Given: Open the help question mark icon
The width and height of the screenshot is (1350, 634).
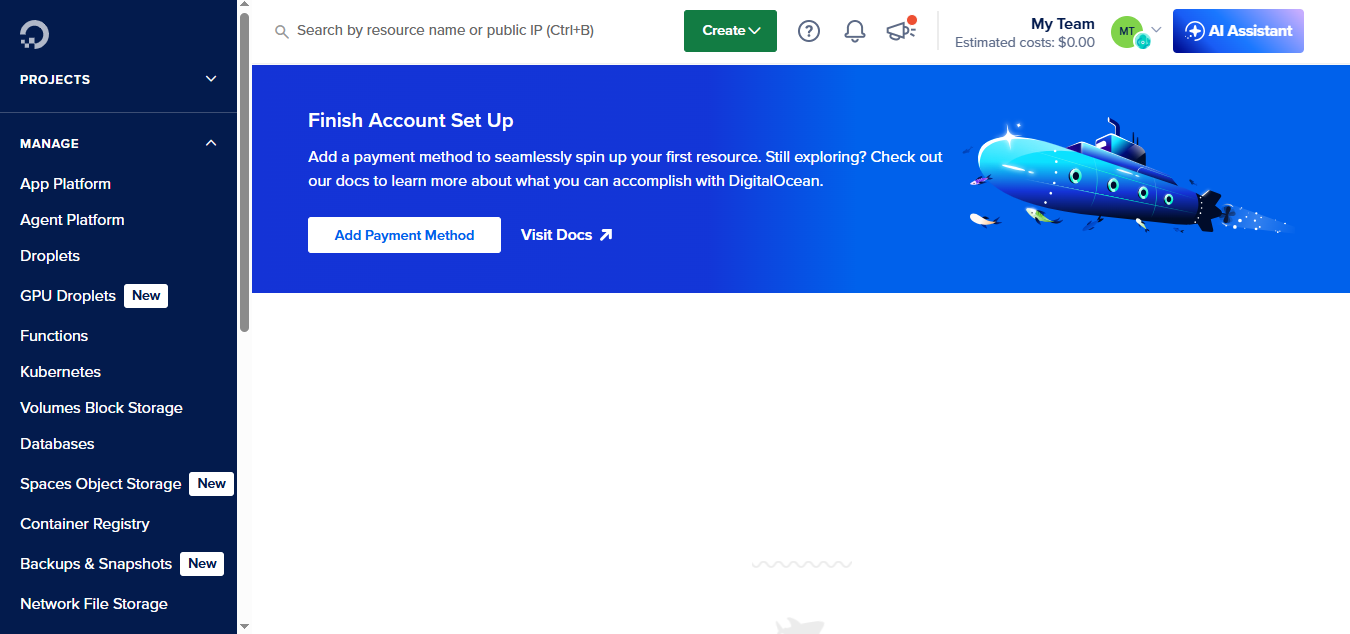Looking at the screenshot, I should 809,31.
